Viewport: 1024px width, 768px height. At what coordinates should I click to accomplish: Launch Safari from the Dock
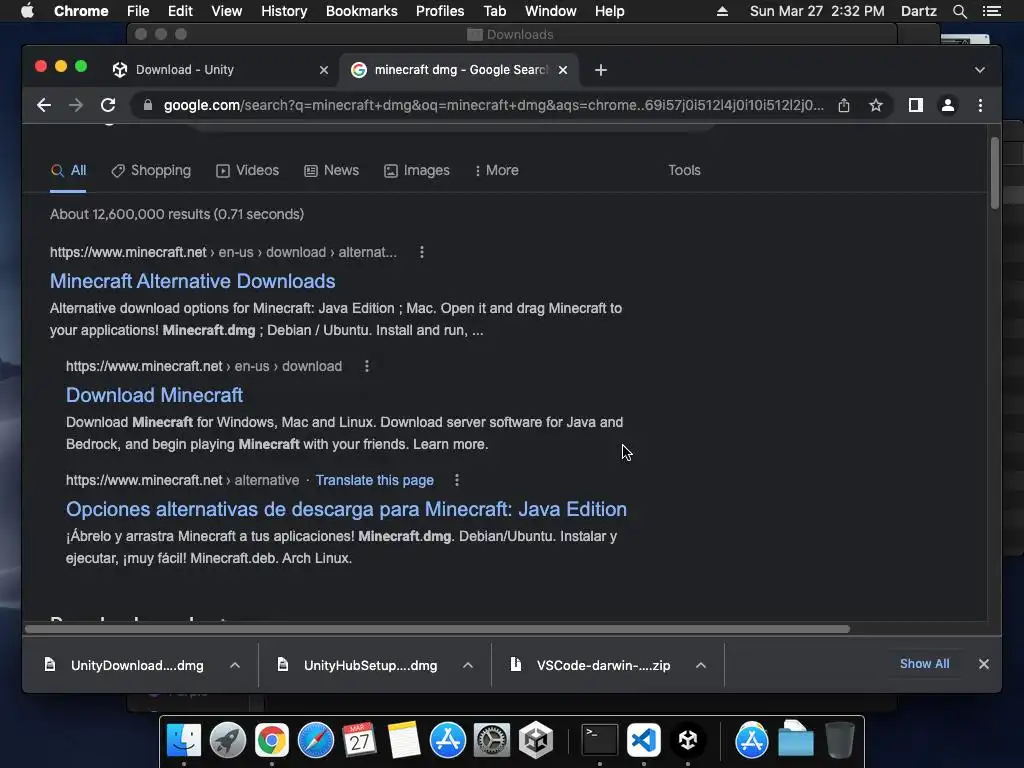click(x=315, y=741)
